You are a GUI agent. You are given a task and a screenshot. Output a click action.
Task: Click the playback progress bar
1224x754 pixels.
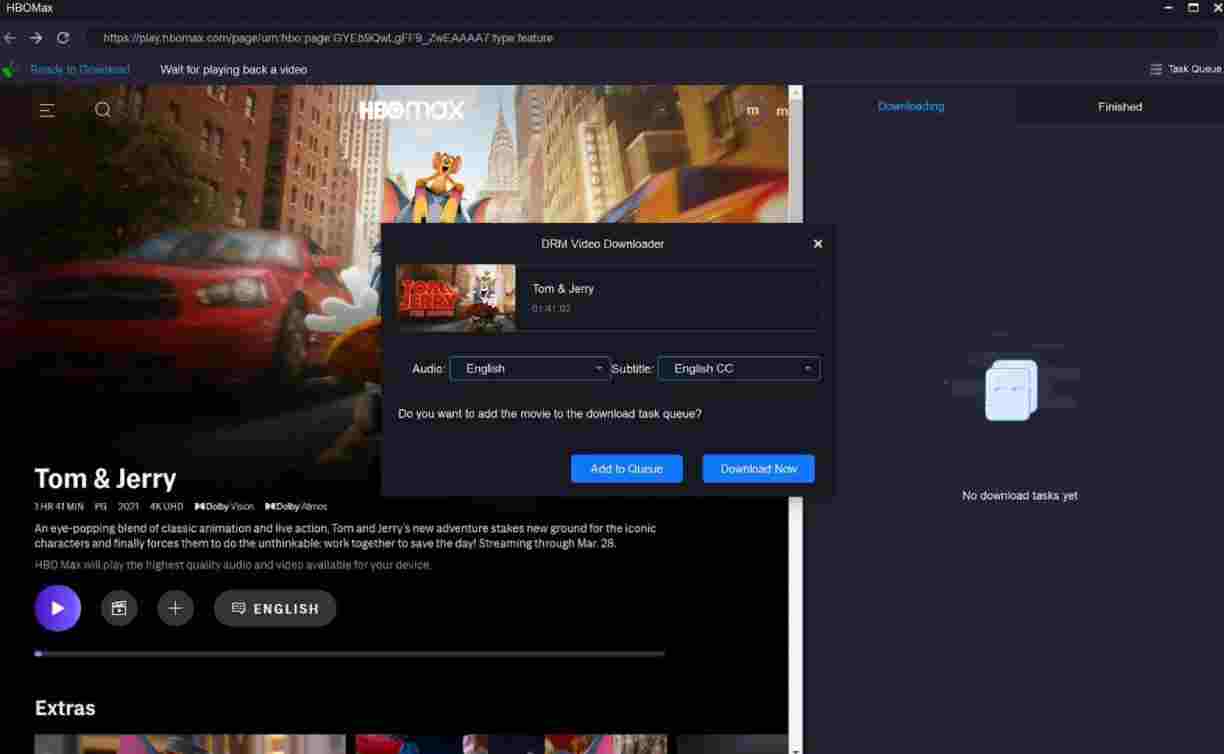click(349, 654)
